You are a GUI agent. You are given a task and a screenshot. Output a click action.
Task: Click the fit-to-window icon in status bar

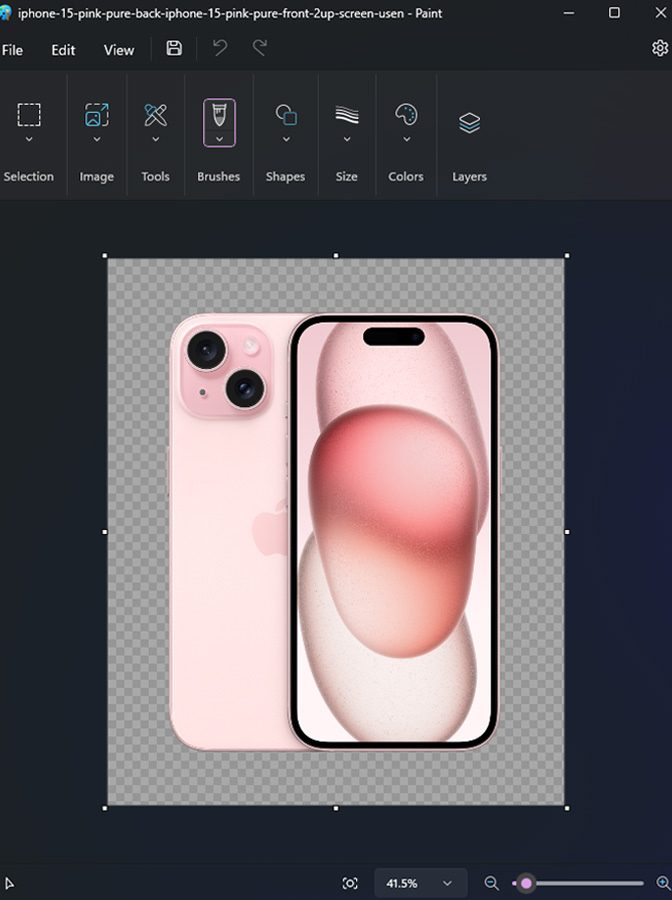pos(350,883)
